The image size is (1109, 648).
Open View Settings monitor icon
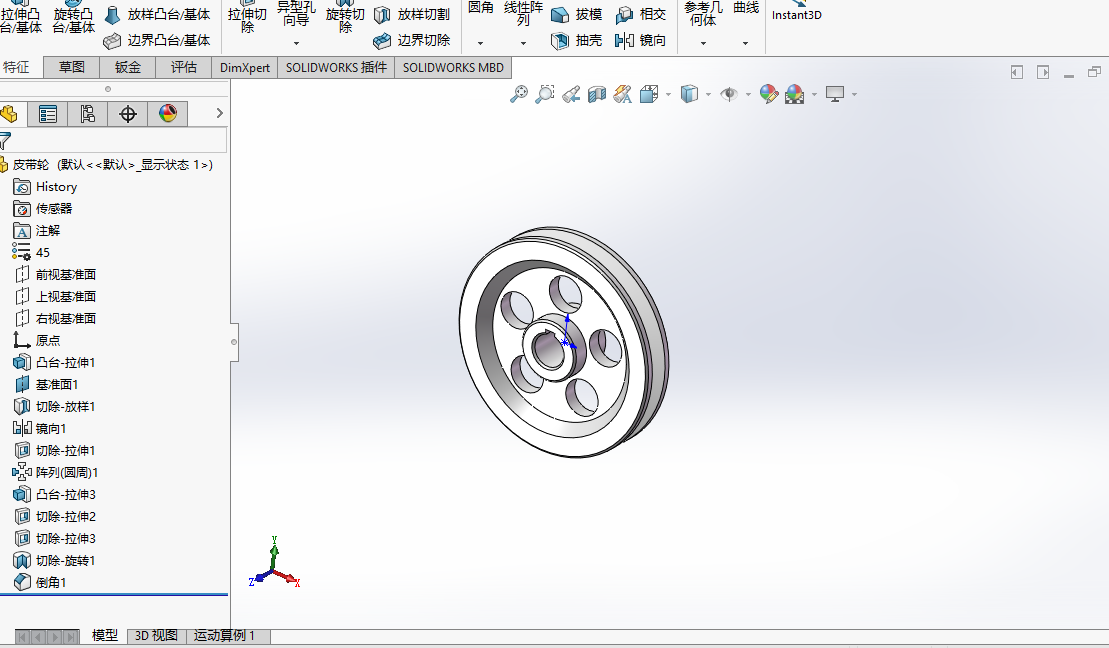835,94
